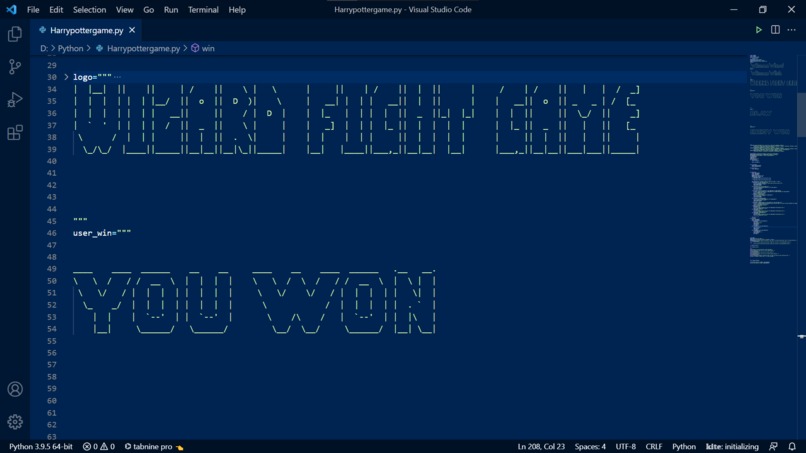Click the tabnine pro status item
The image size is (806, 453).
click(153, 446)
